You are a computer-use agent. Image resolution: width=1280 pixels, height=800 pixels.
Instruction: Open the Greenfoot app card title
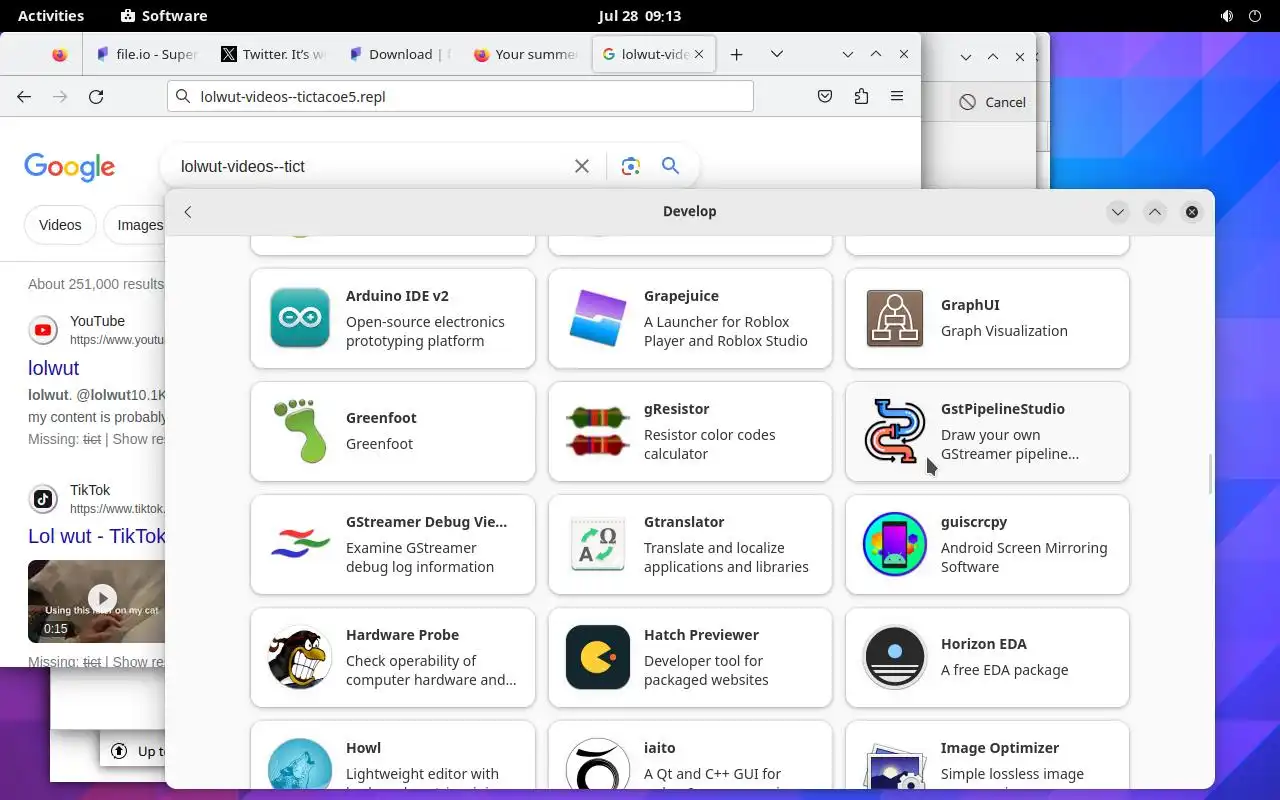pyautogui.click(x=381, y=418)
